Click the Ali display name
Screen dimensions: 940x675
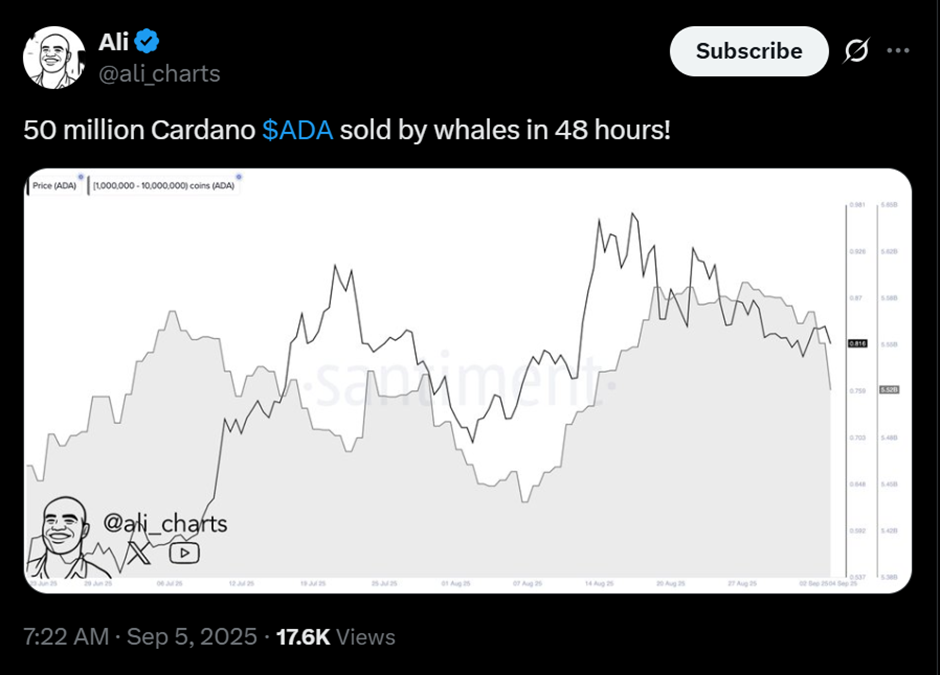tap(113, 42)
